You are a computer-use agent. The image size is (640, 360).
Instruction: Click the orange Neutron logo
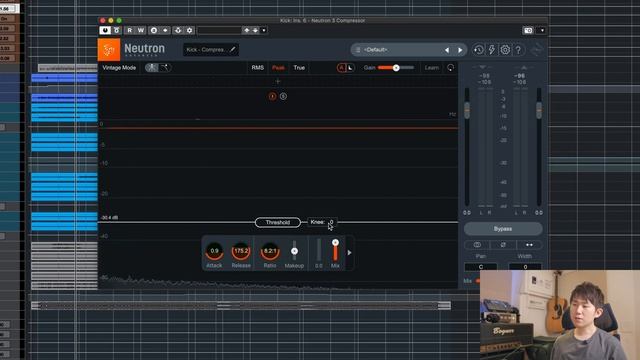tap(109, 49)
